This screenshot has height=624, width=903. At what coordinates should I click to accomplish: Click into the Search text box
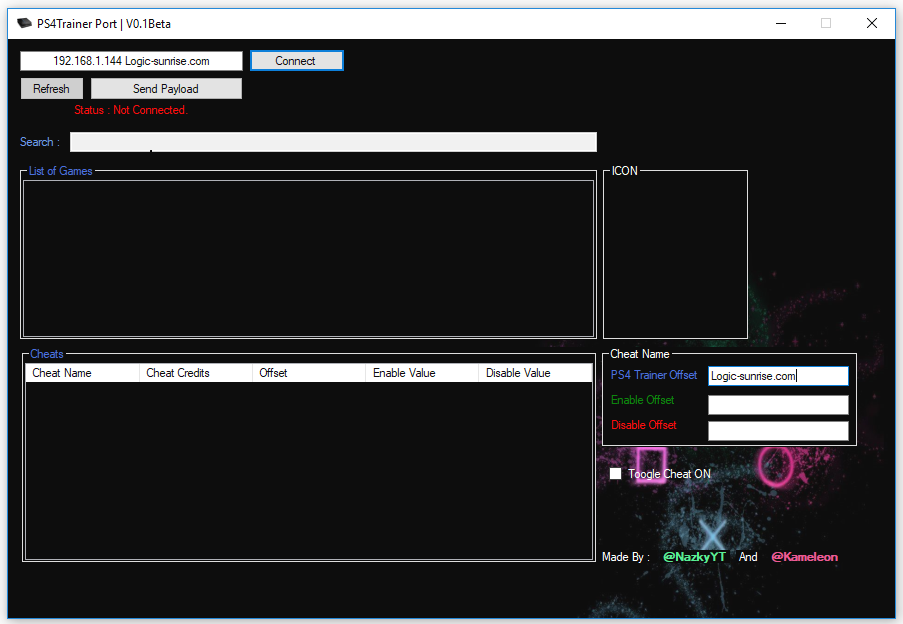(333, 142)
